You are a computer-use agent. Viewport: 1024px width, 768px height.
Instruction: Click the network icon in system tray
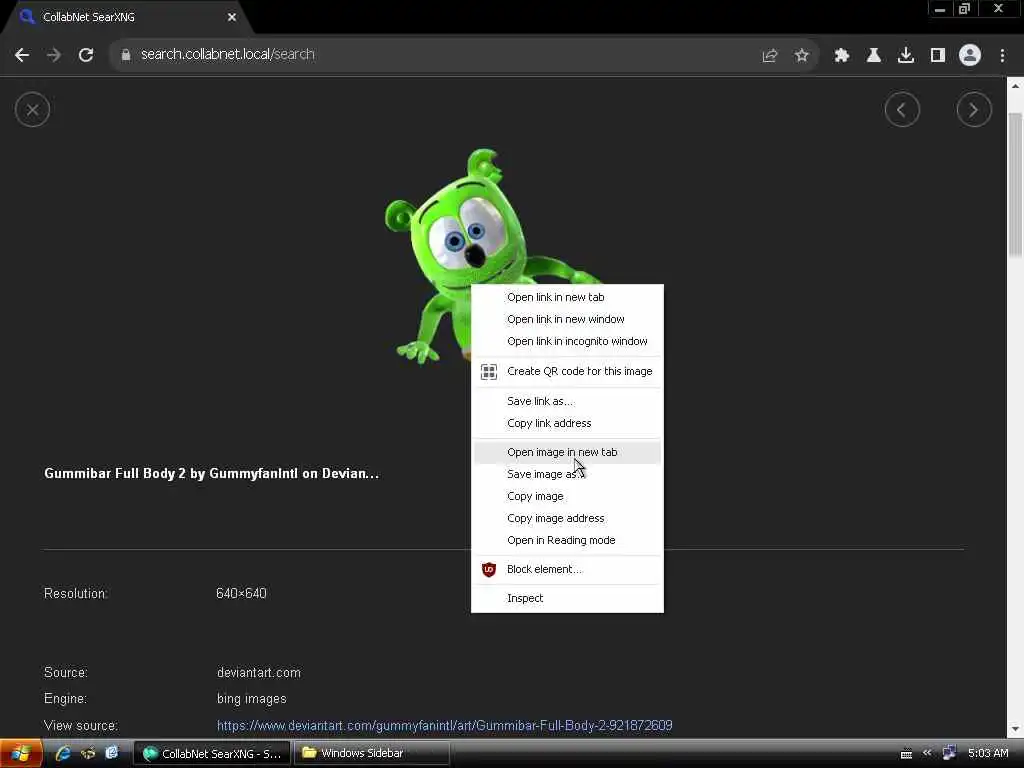point(949,753)
